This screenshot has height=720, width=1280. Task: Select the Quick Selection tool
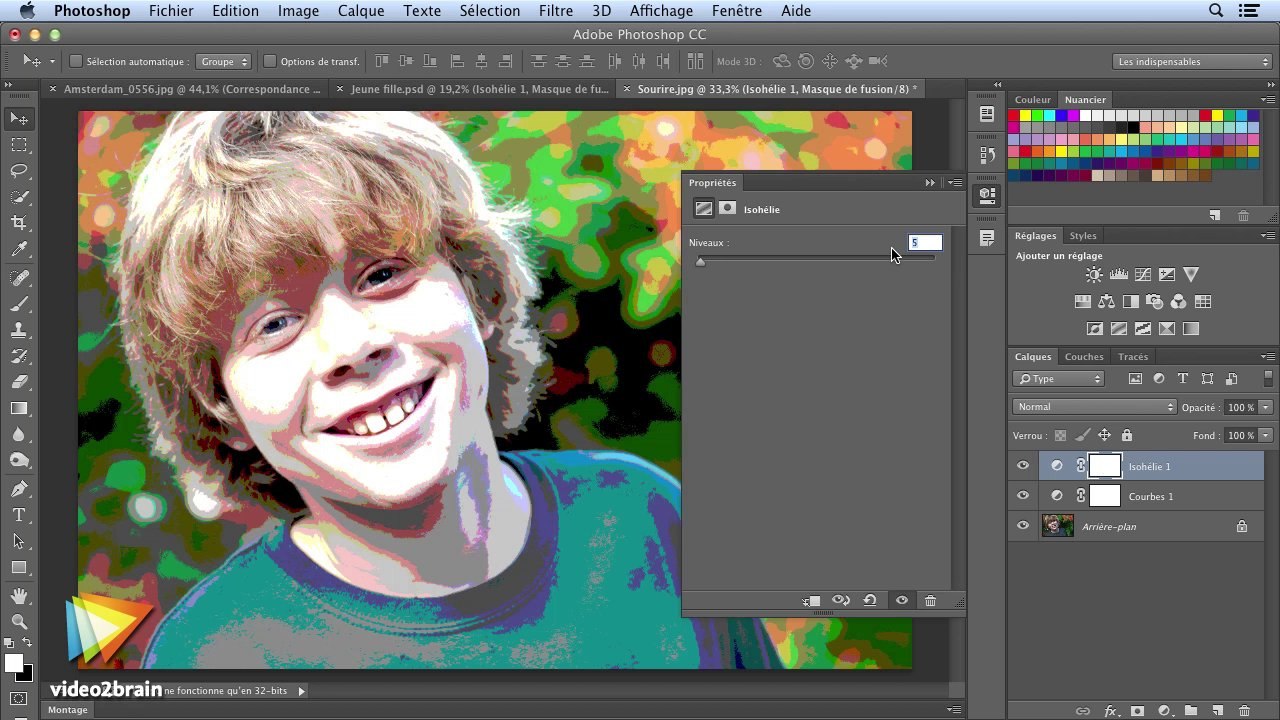(19, 197)
